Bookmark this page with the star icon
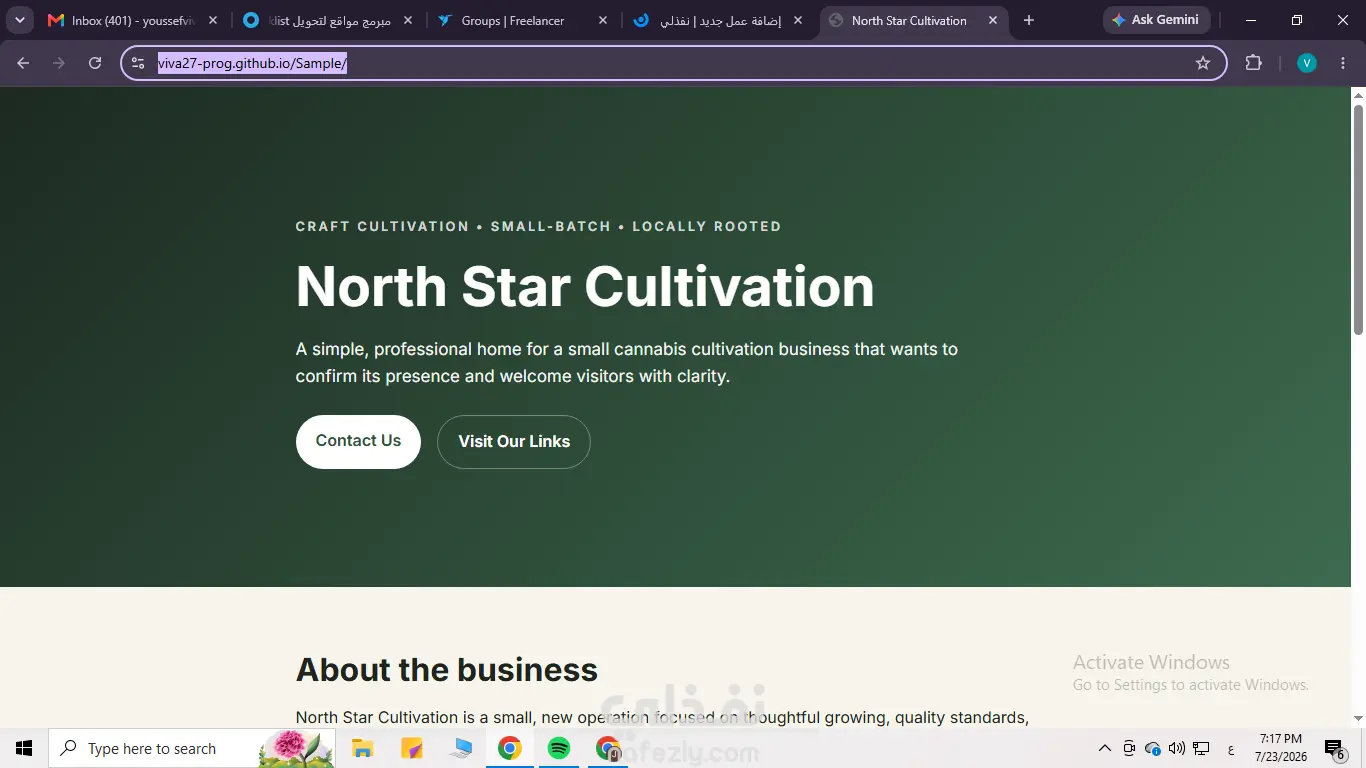 [1203, 63]
